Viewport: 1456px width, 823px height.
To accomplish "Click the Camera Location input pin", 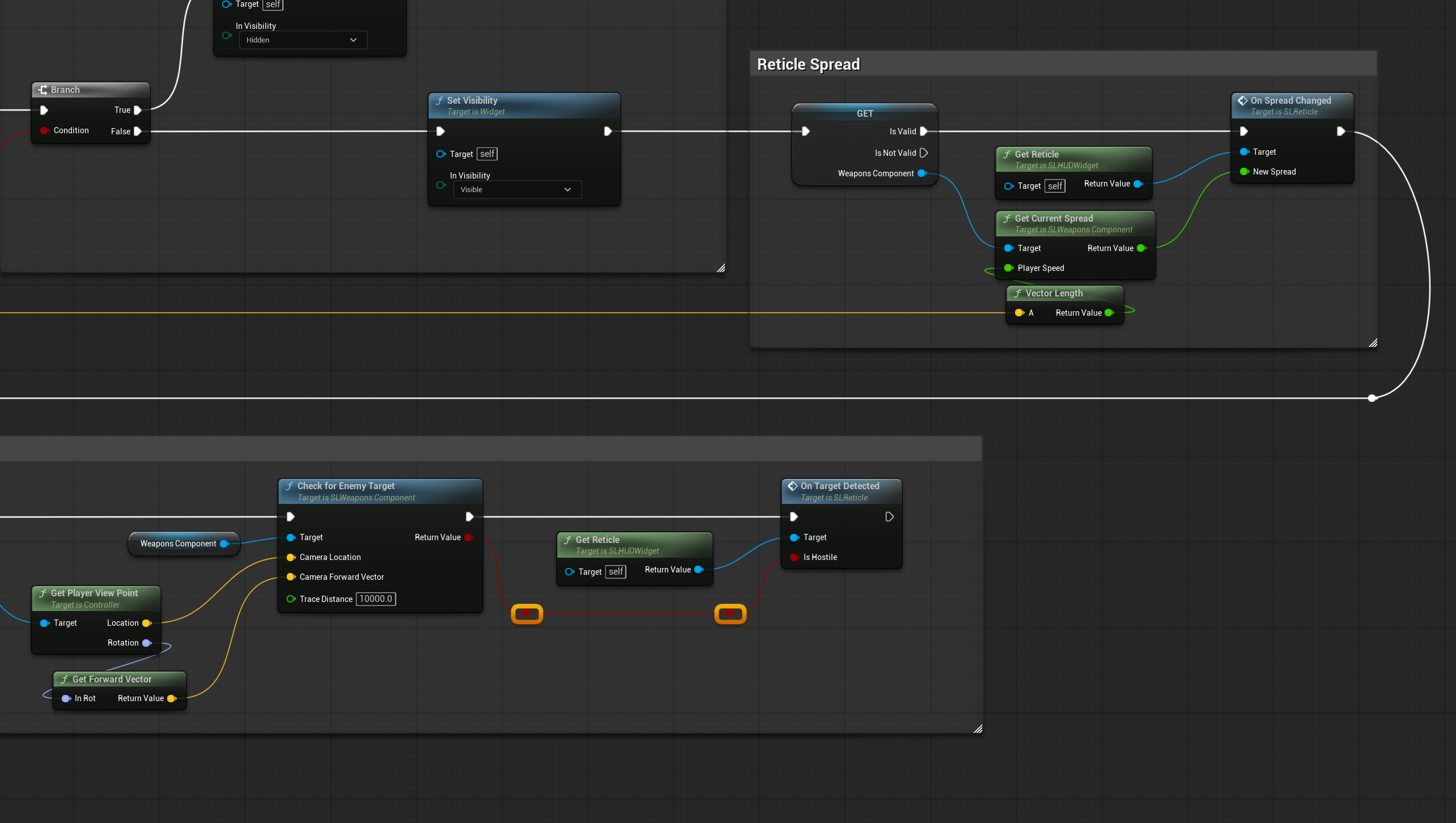I will 291,558.
